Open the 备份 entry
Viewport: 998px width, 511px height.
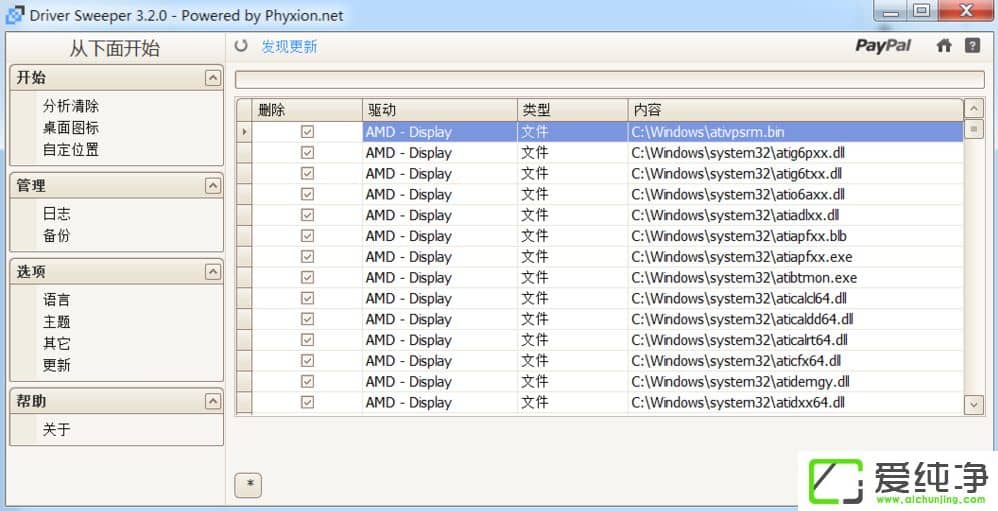click(x=57, y=235)
